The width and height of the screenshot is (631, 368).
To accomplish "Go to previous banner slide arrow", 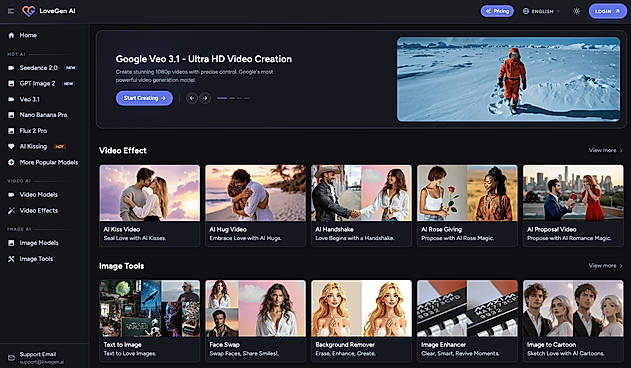I will (192, 98).
